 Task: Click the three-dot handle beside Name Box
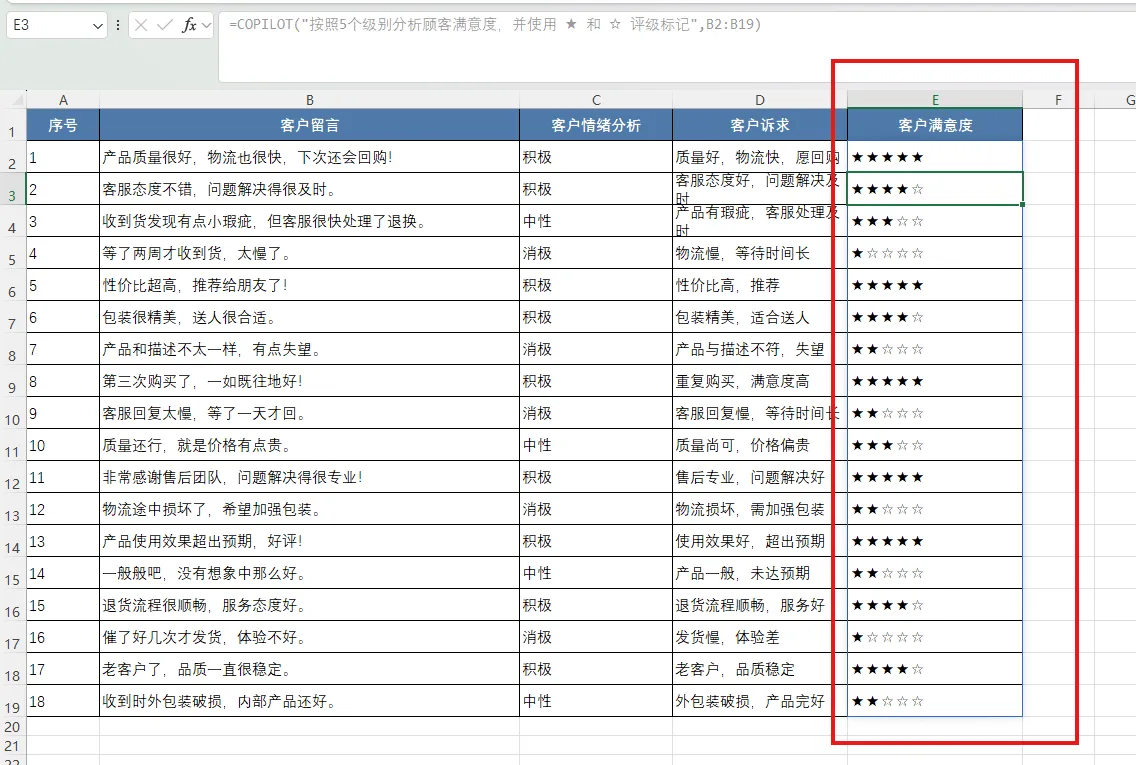pyautogui.click(x=117, y=25)
